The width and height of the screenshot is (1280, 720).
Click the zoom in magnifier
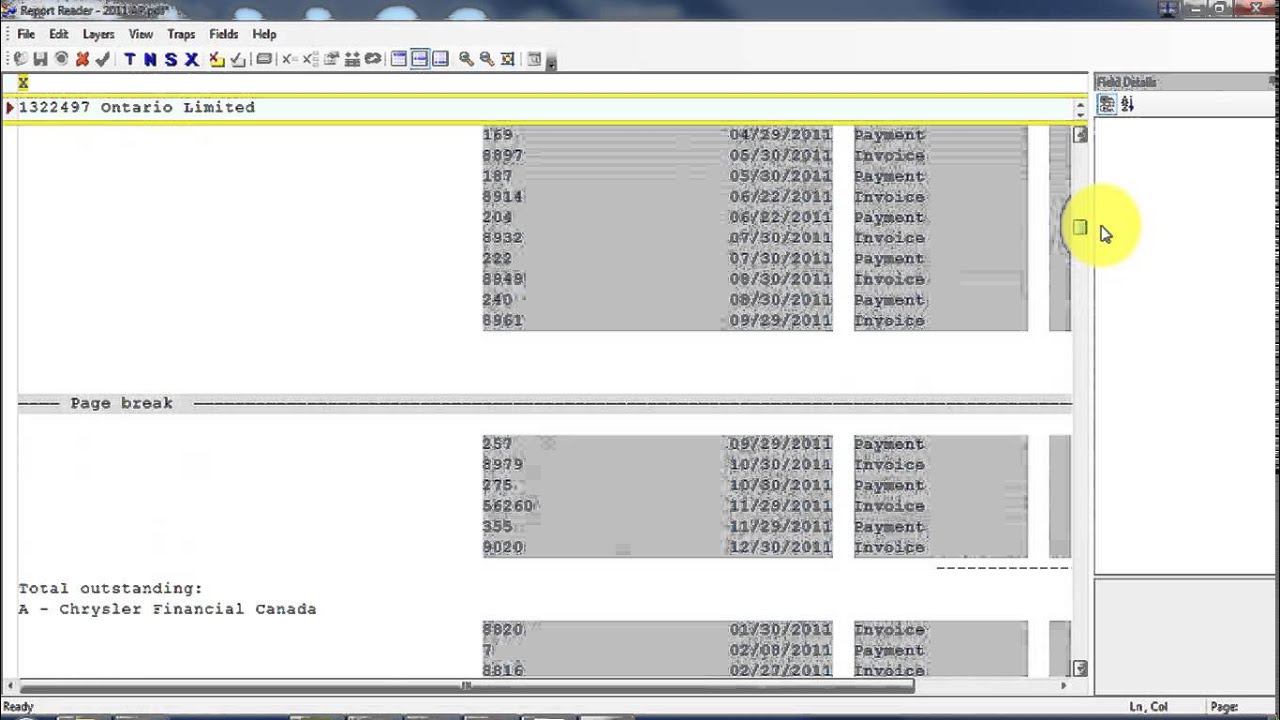[466, 59]
